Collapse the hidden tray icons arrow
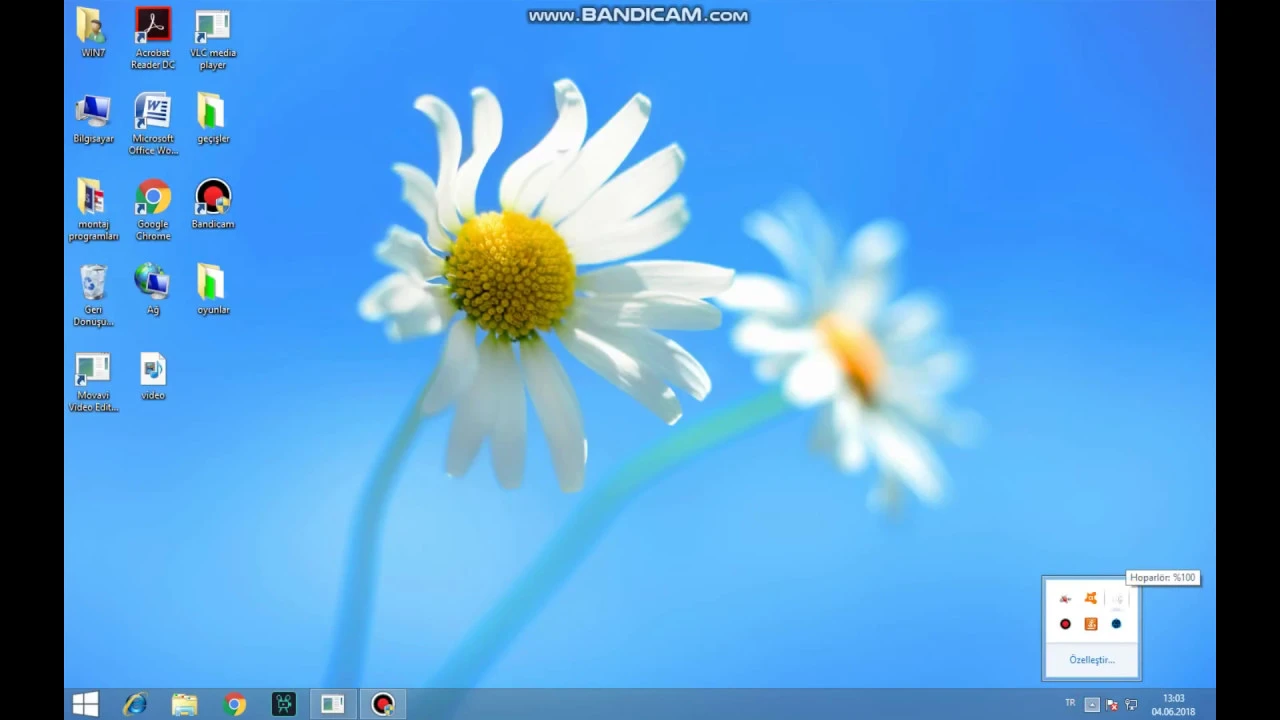 pyautogui.click(x=1092, y=705)
